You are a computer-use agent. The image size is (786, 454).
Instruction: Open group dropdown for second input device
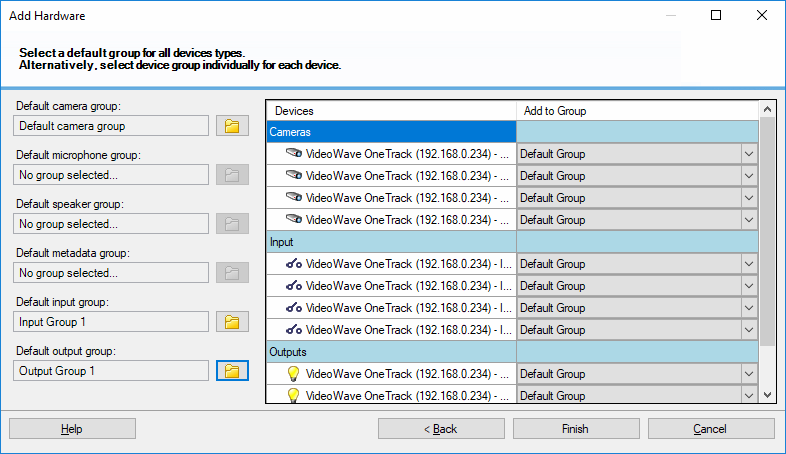[x=749, y=286]
